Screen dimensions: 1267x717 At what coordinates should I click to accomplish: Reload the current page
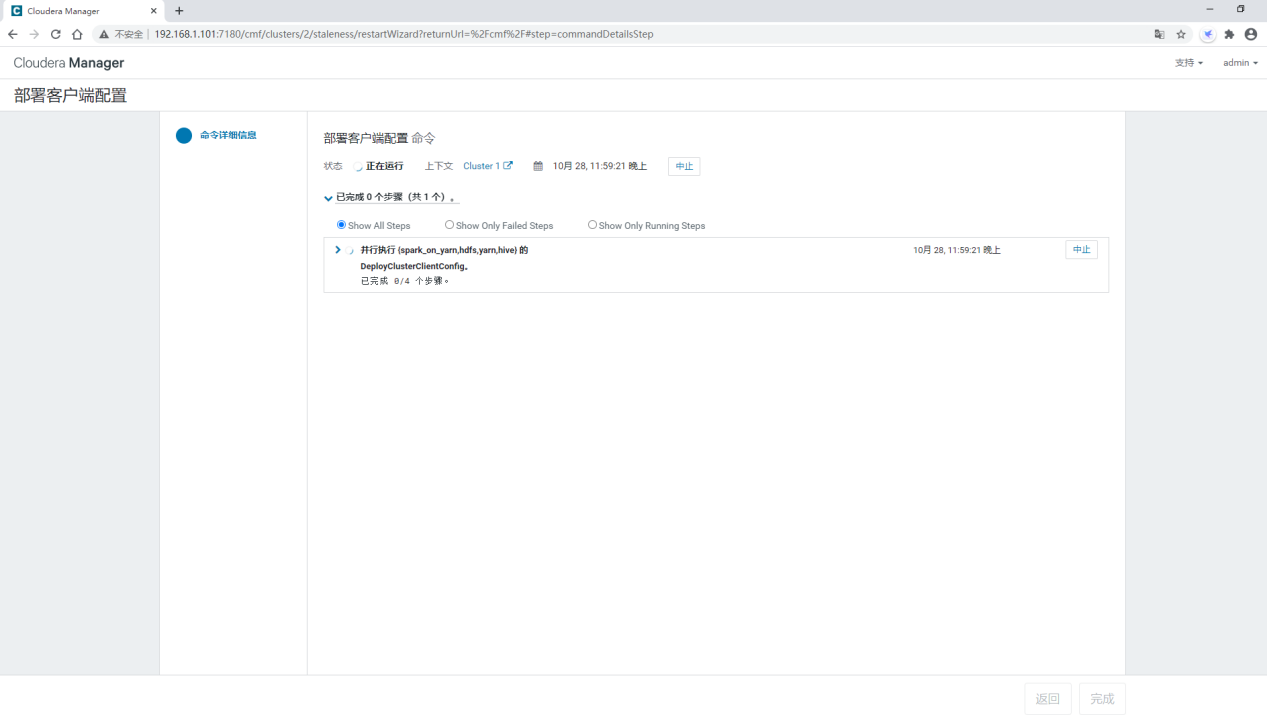click(x=55, y=34)
